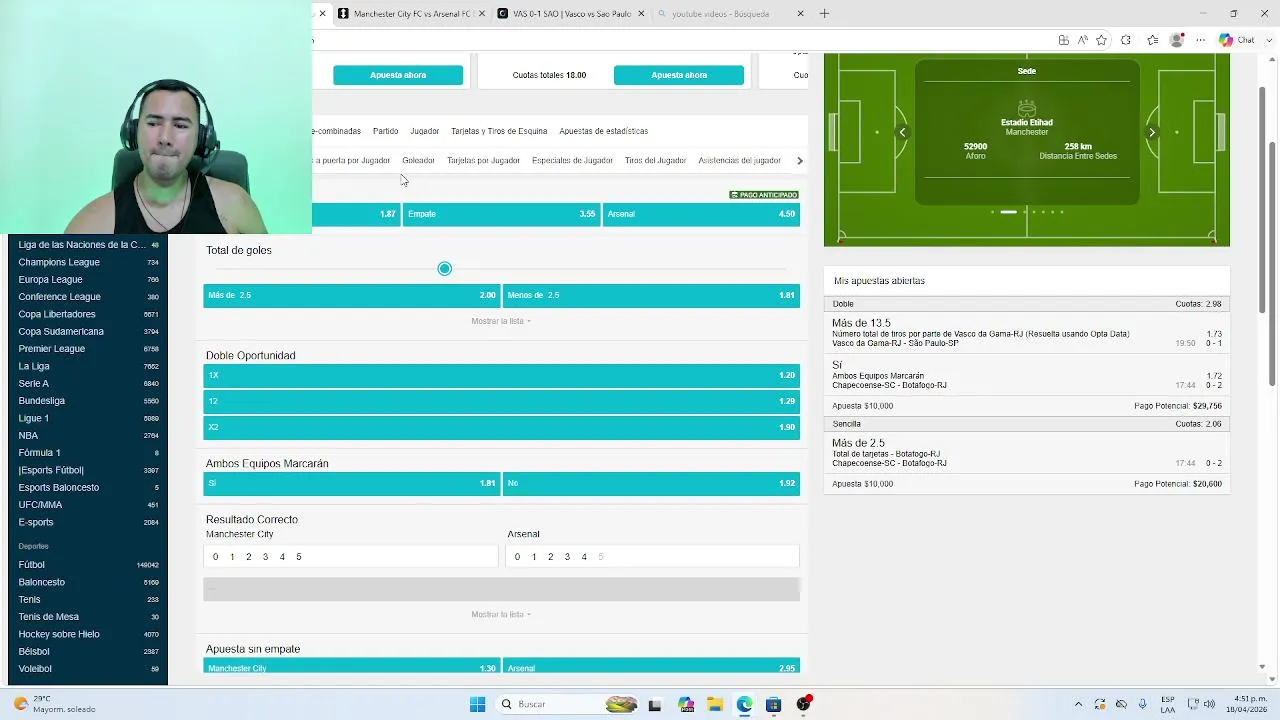
Task: Select Apuestas de estadísticas tab
Action: pyautogui.click(x=603, y=131)
